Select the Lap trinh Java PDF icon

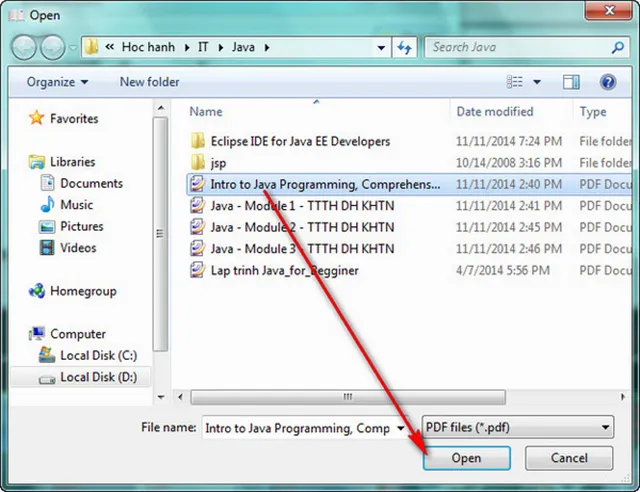pyautogui.click(x=197, y=270)
